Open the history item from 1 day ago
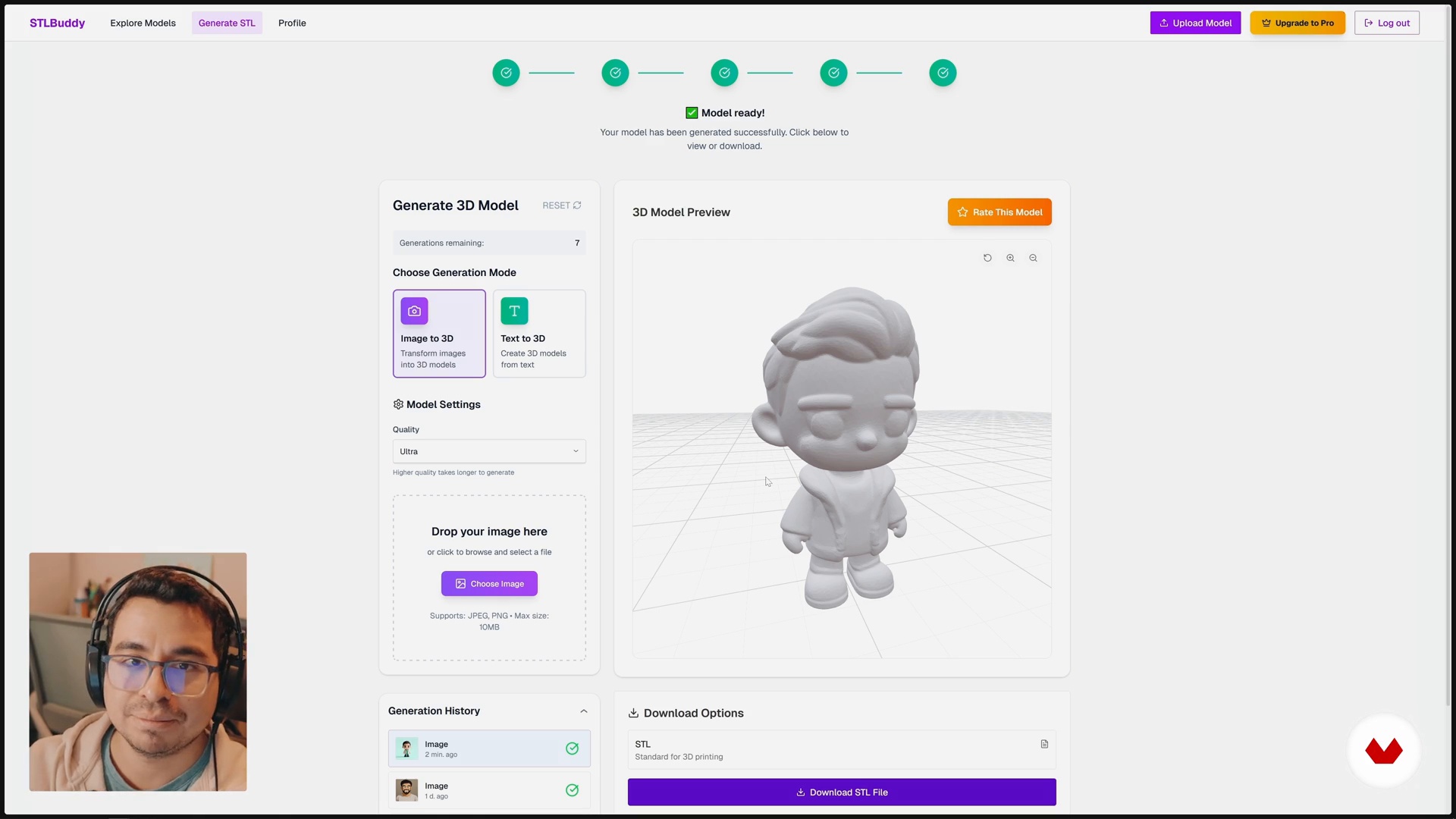The image size is (1456, 819). 489,790
